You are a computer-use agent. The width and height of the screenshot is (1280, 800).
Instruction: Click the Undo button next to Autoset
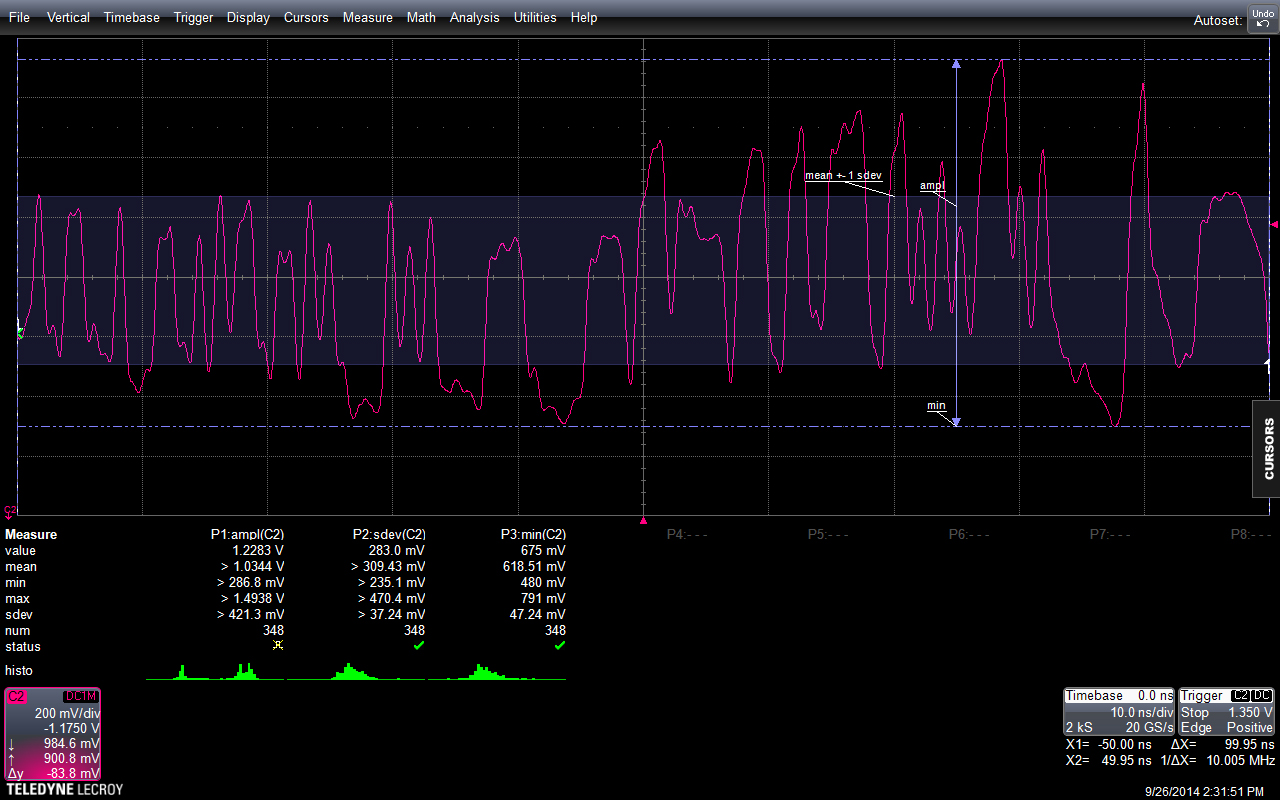(x=1262, y=18)
